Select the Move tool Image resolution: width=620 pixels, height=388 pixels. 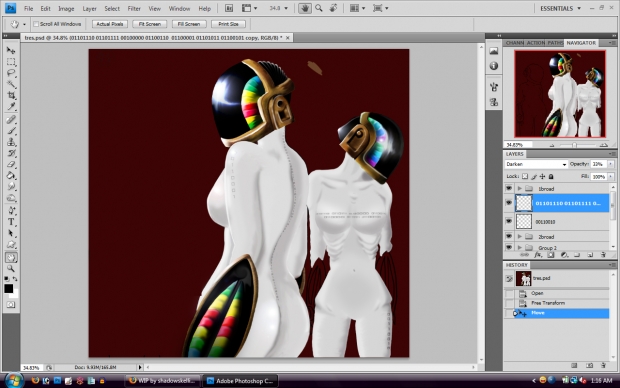pyautogui.click(x=11, y=50)
